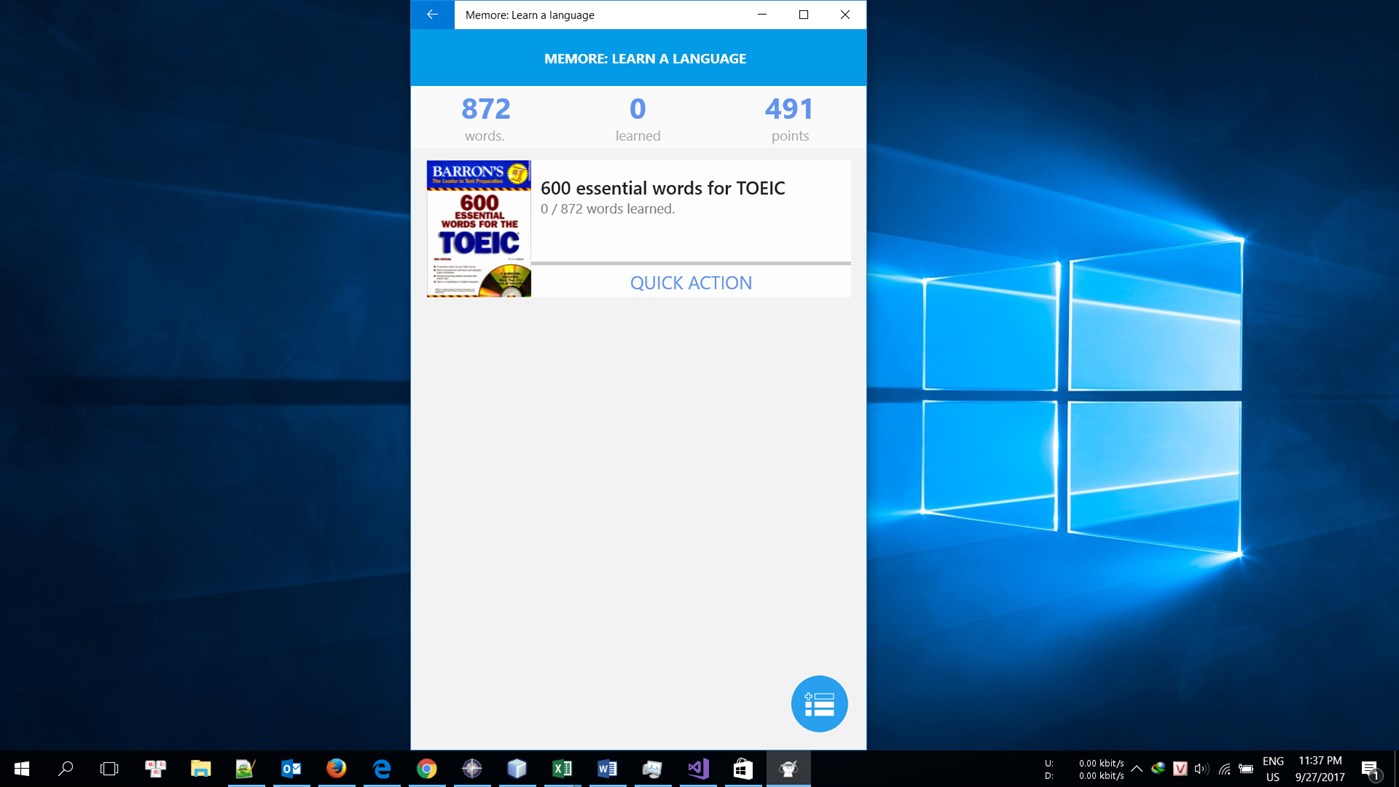Click the Barron's TOEIC book cover

[x=478, y=228]
